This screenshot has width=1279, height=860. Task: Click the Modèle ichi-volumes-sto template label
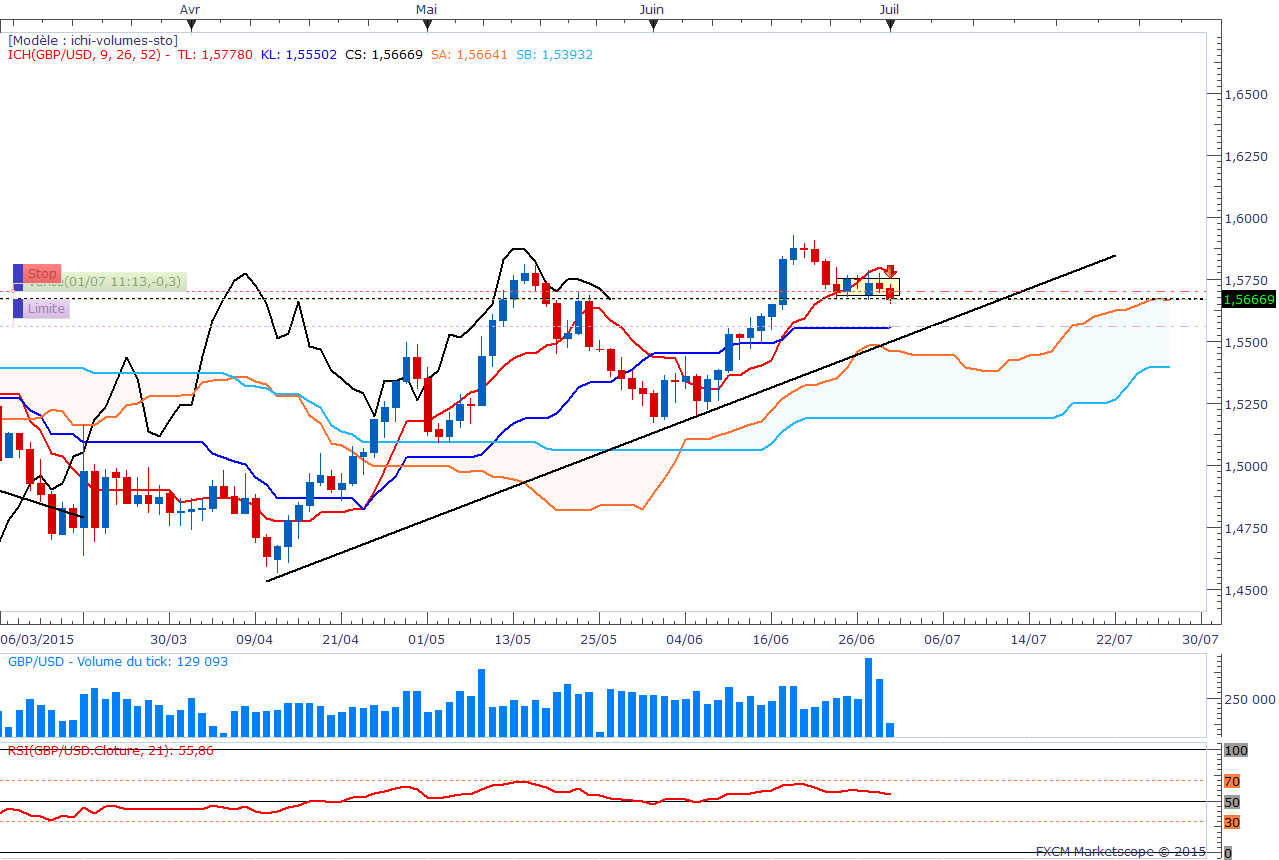tap(93, 40)
